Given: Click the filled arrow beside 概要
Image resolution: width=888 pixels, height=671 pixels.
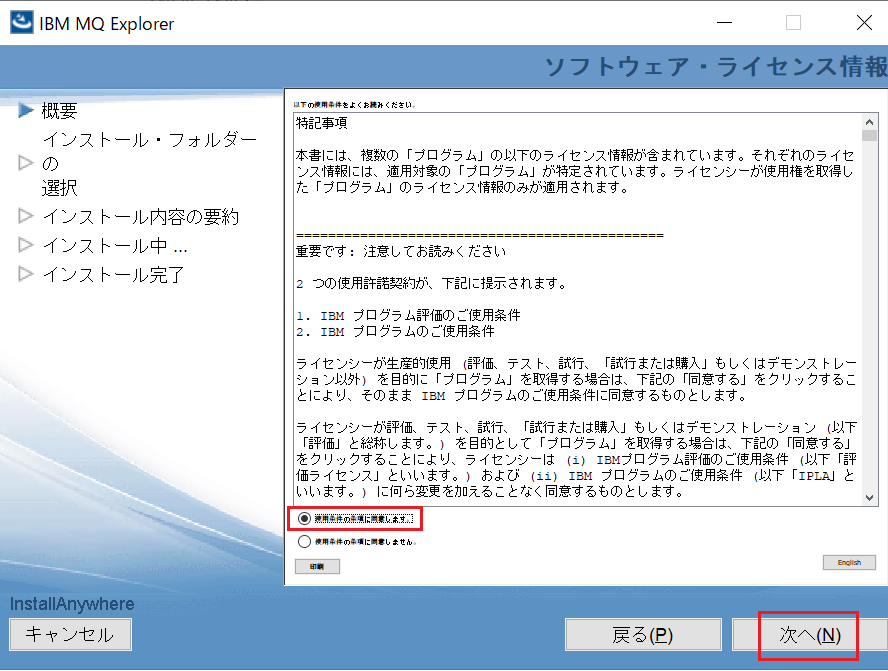Looking at the screenshot, I should [x=26, y=110].
